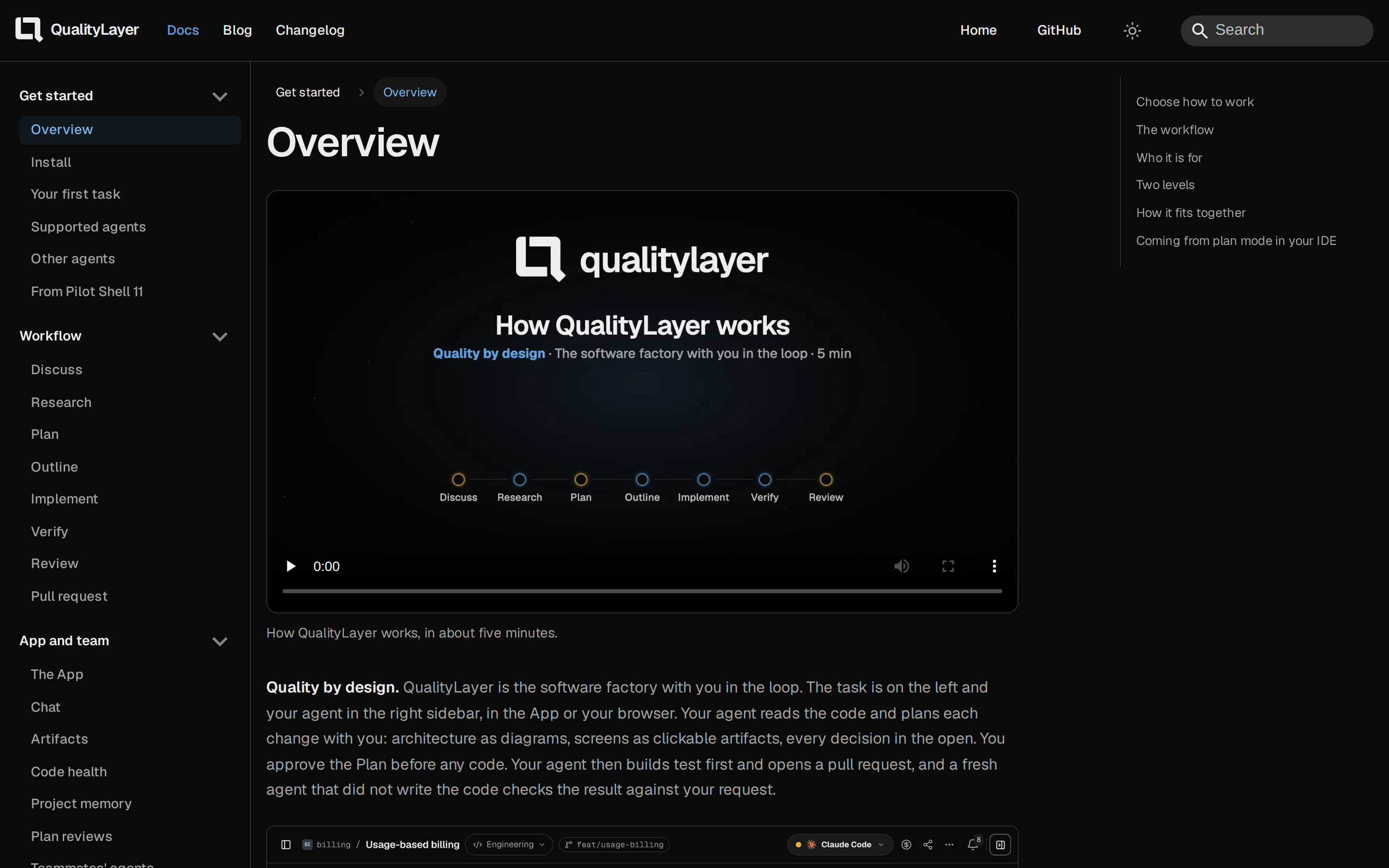
Task: Jump to Choose how to work section
Action: [1195, 102]
